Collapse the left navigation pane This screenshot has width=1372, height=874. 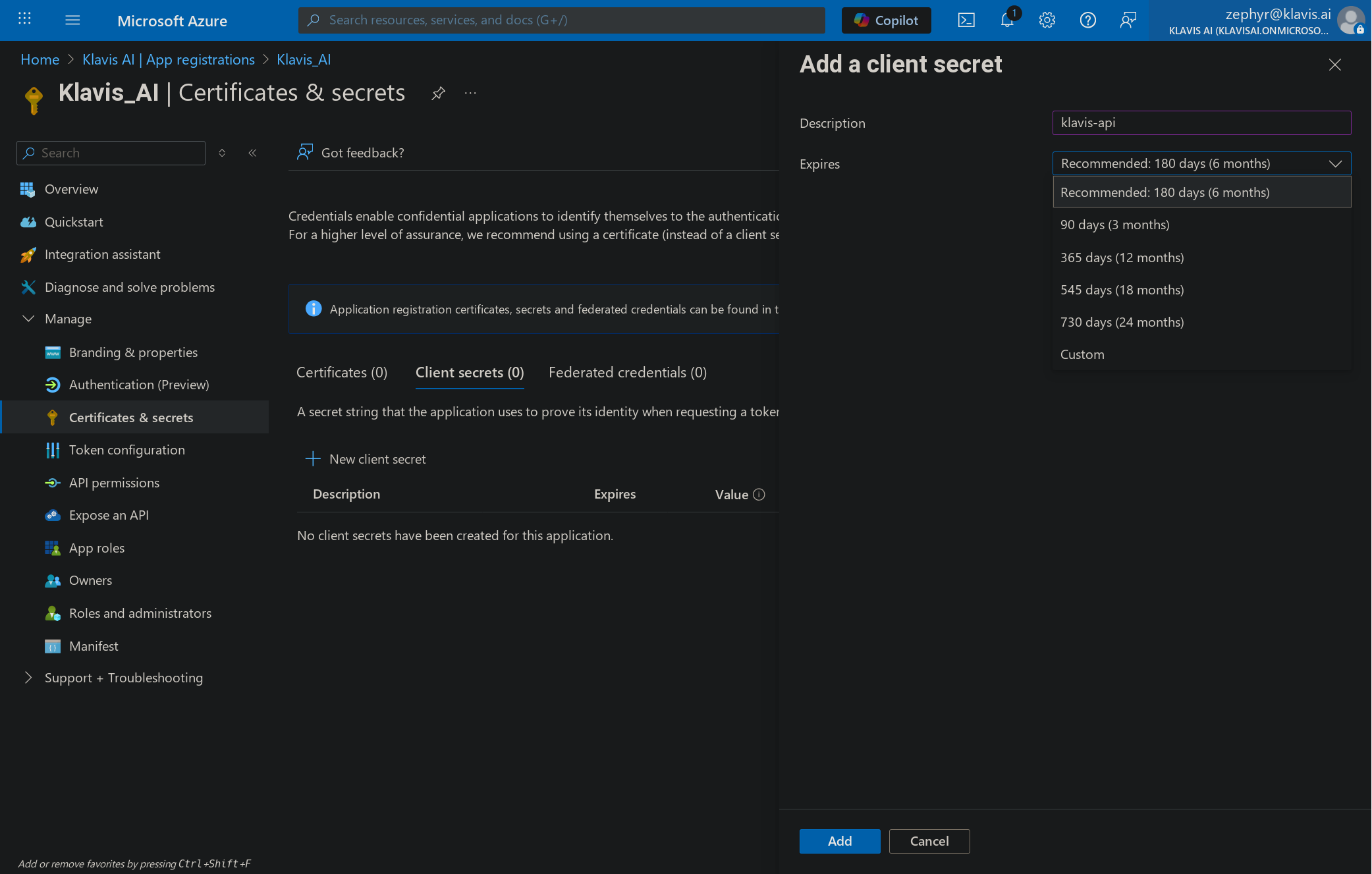pyautogui.click(x=252, y=152)
